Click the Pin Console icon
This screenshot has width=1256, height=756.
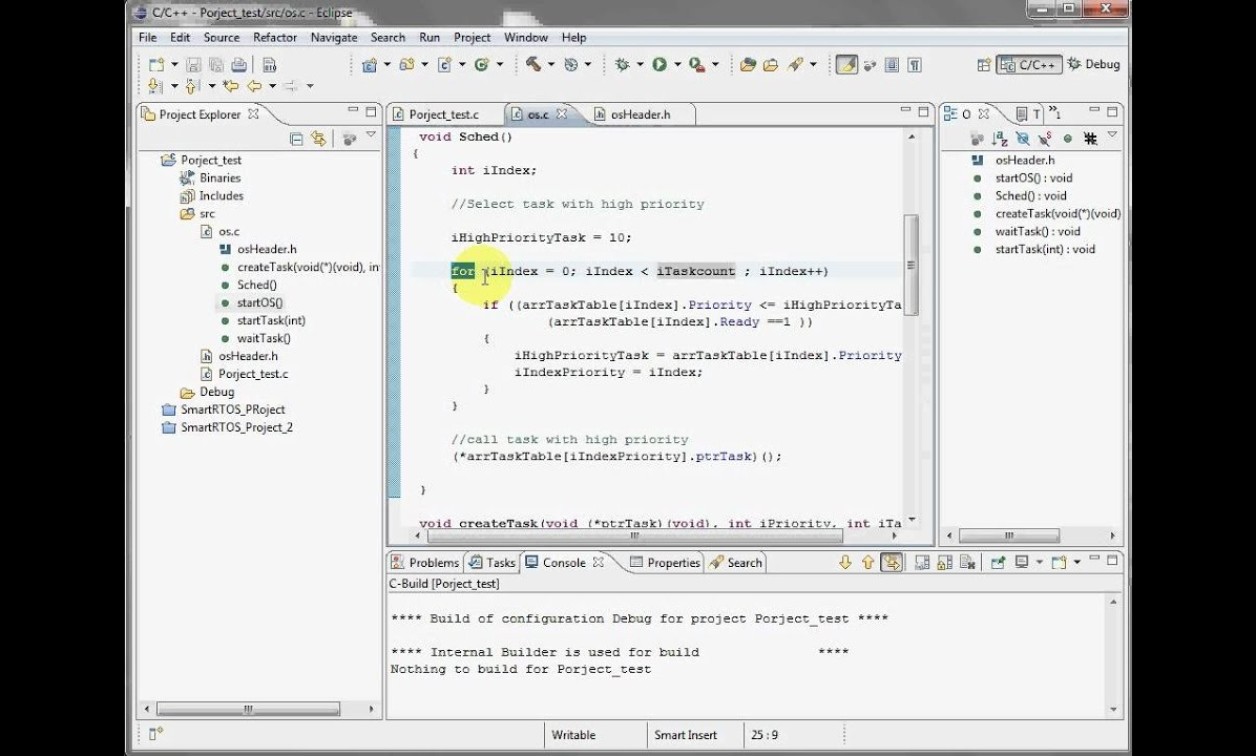pos(998,563)
